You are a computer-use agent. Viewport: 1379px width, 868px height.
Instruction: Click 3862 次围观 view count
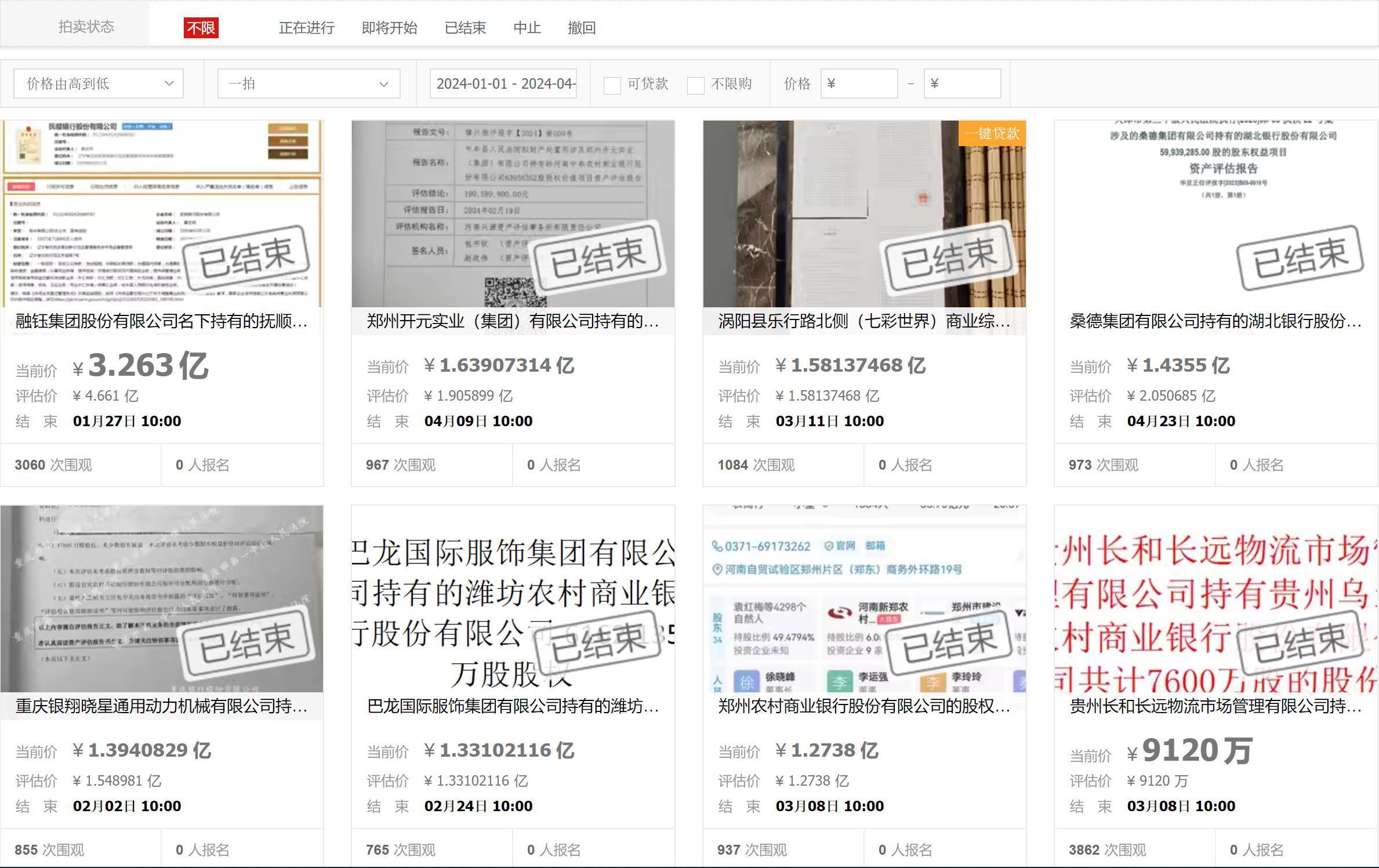(x=1108, y=850)
